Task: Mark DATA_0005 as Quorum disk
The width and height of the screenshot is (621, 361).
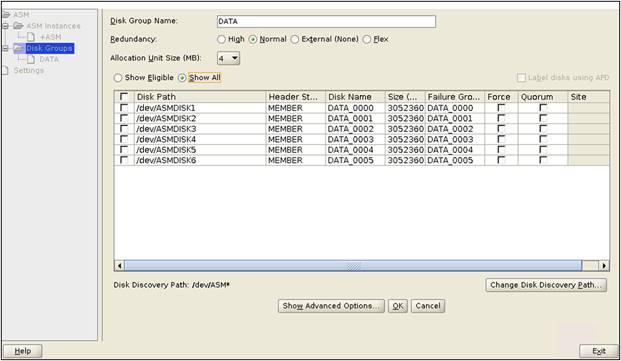Action: coord(543,160)
